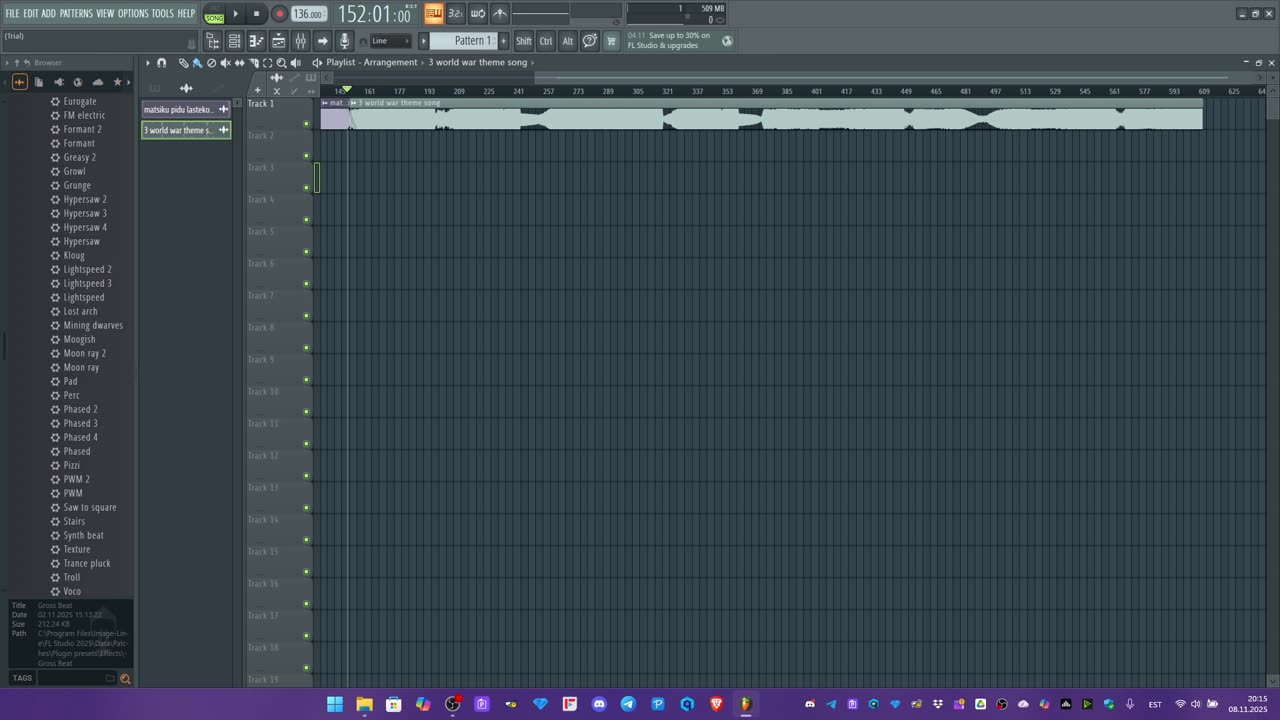Expand the arrow after Playlist - Arrangement
The height and width of the screenshot is (720, 1280).
(x=422, y=63)
